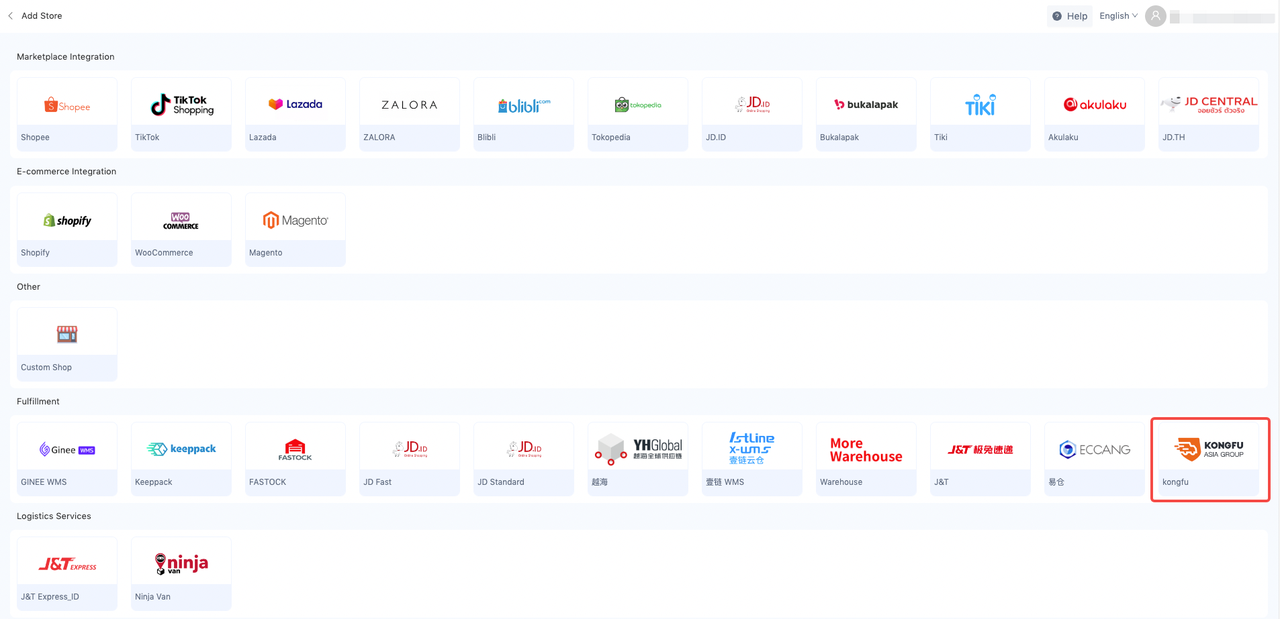Choose the Bukalapak logo
This screenshot has width=1280, height=619.
[866, 104]
